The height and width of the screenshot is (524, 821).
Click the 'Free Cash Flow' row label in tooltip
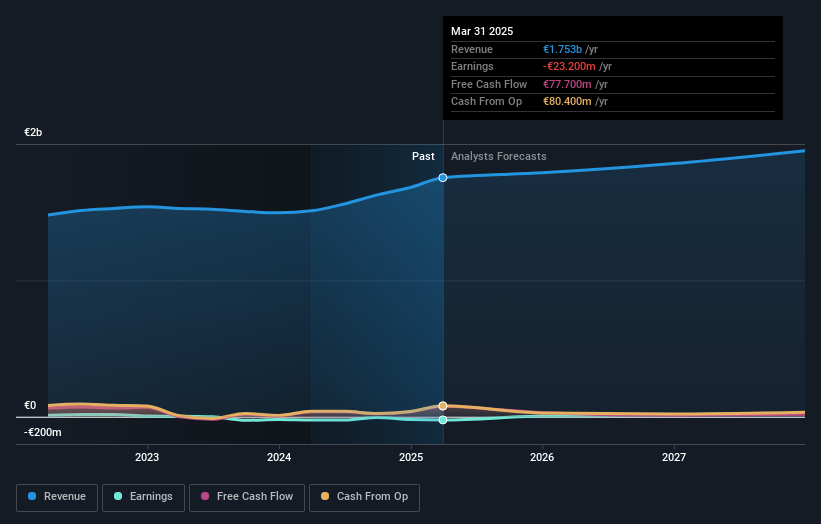coord(489,84)
